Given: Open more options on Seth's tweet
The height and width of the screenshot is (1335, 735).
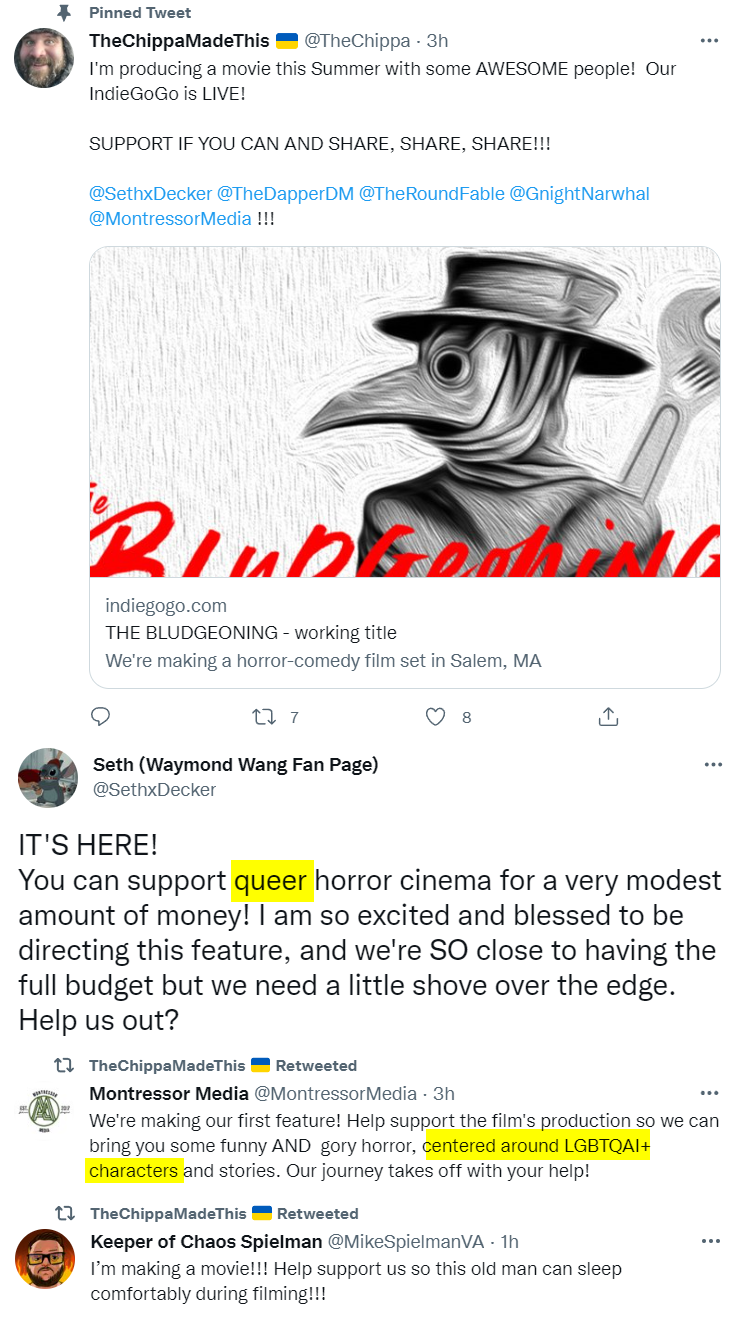Looking at the screenshot, I should click(713, 765).
